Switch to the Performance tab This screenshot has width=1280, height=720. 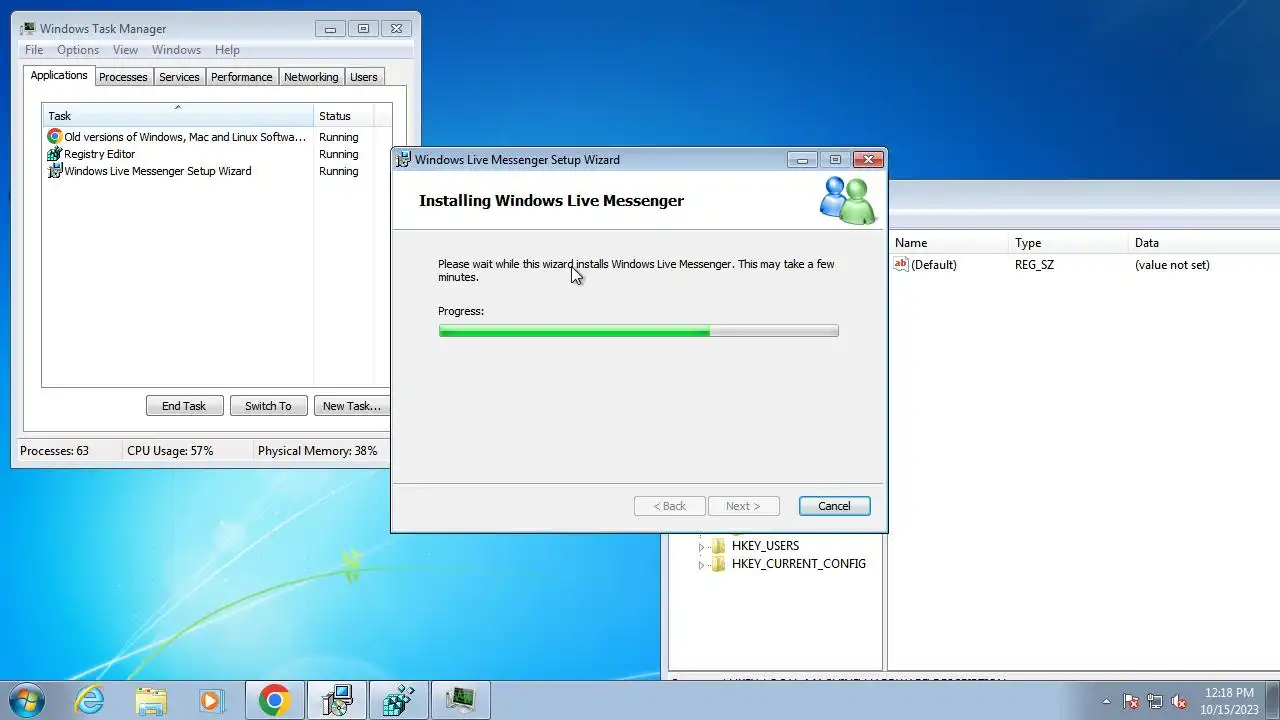(242, 77)
